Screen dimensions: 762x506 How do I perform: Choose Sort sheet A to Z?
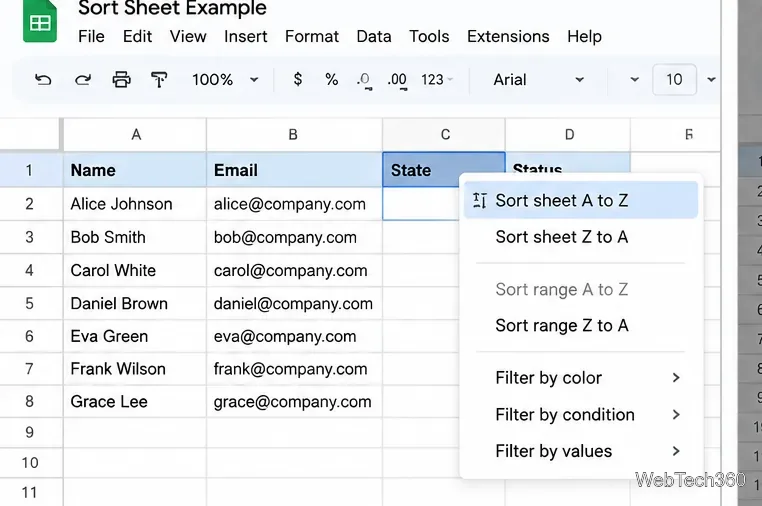pos(581,200)
